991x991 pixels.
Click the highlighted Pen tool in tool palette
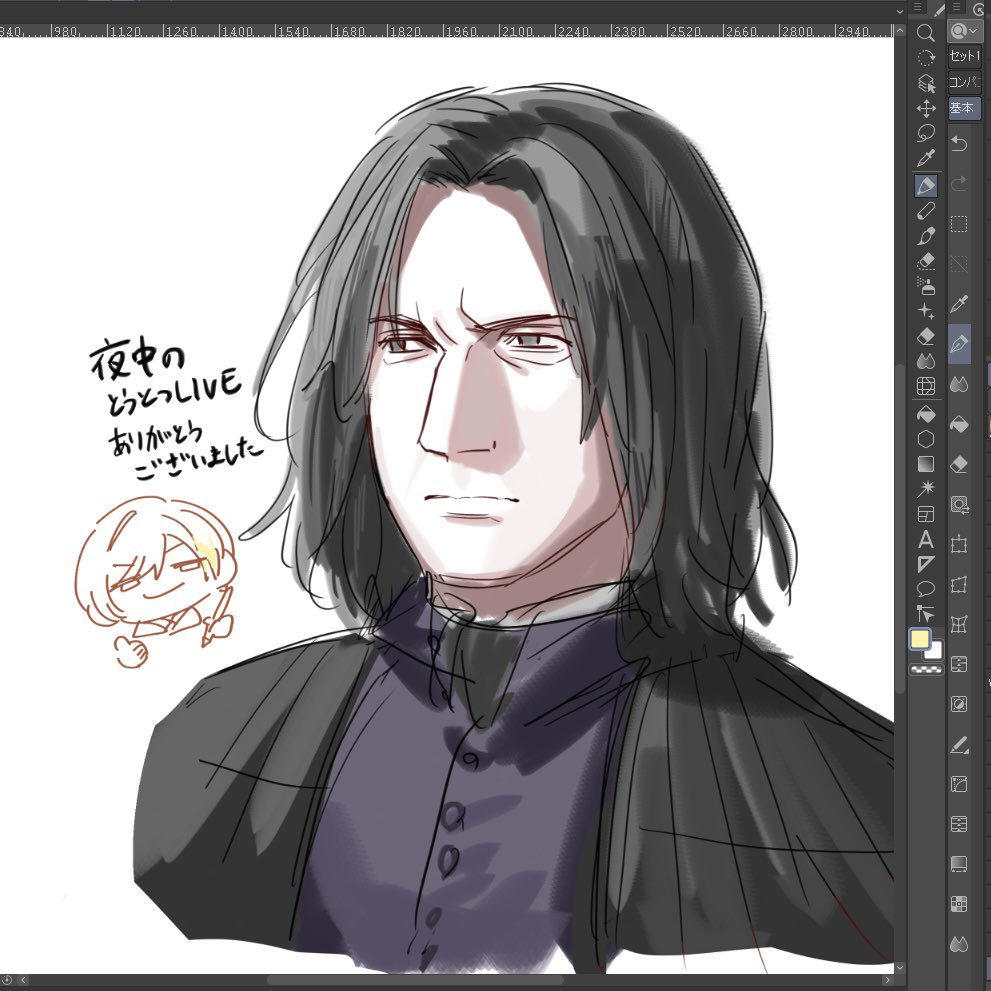(925, 186)
